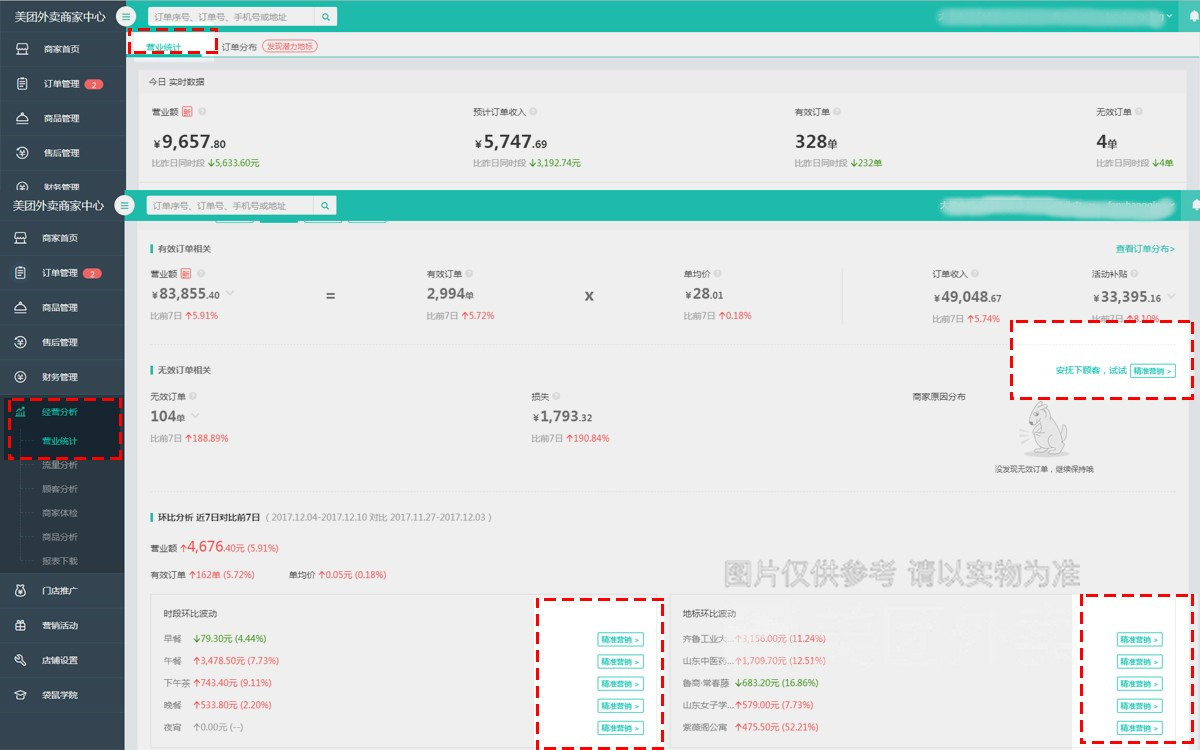Expand dropdown arrow next to 104单

[194, 416]
